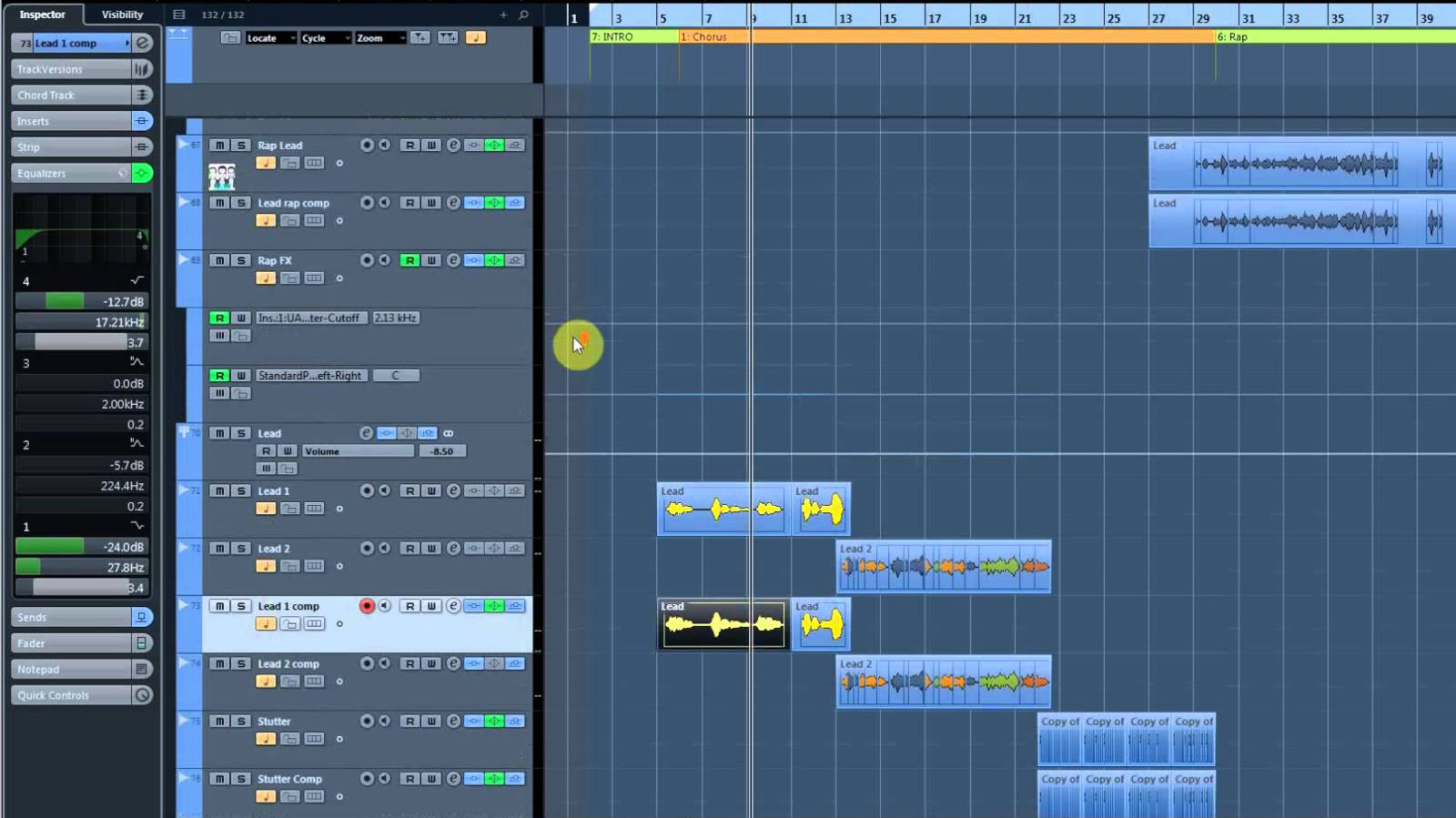Click record enable on Lead 1 comp track

367,606
